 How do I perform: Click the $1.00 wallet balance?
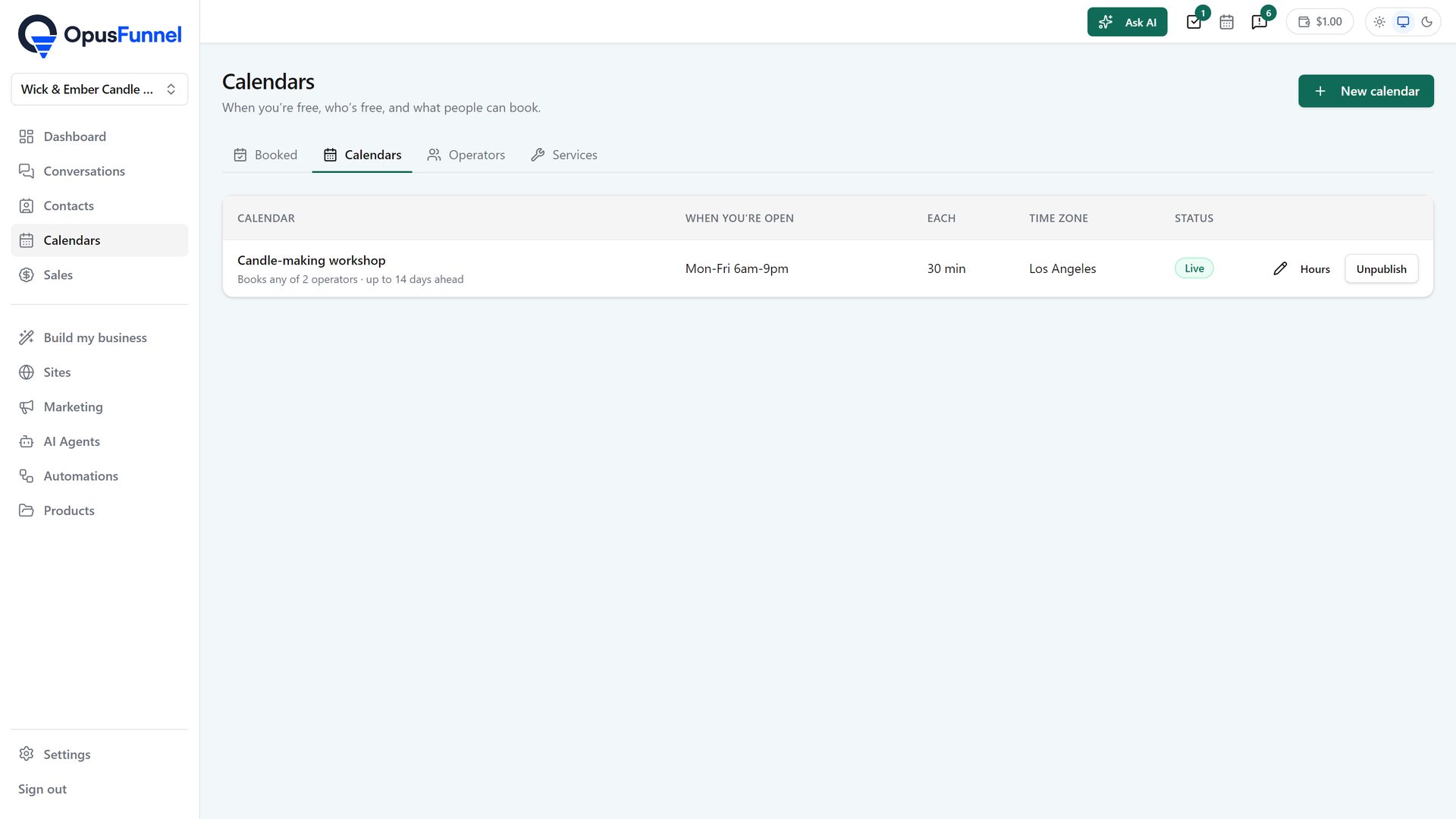tap(1319, 22)
